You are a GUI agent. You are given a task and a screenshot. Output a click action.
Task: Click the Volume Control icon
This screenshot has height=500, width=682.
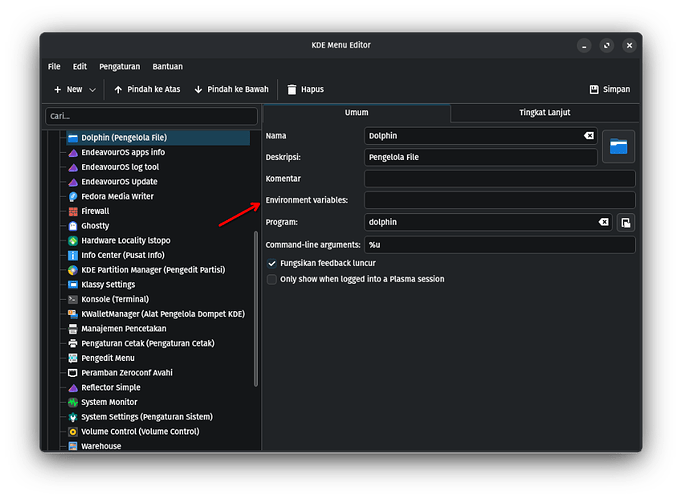(73, 432)
